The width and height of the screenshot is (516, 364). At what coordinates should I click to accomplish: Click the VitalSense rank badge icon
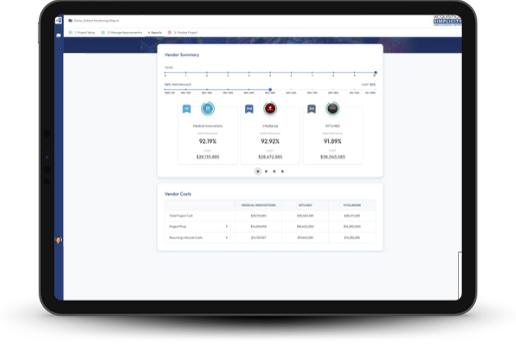tap(249, 109)
